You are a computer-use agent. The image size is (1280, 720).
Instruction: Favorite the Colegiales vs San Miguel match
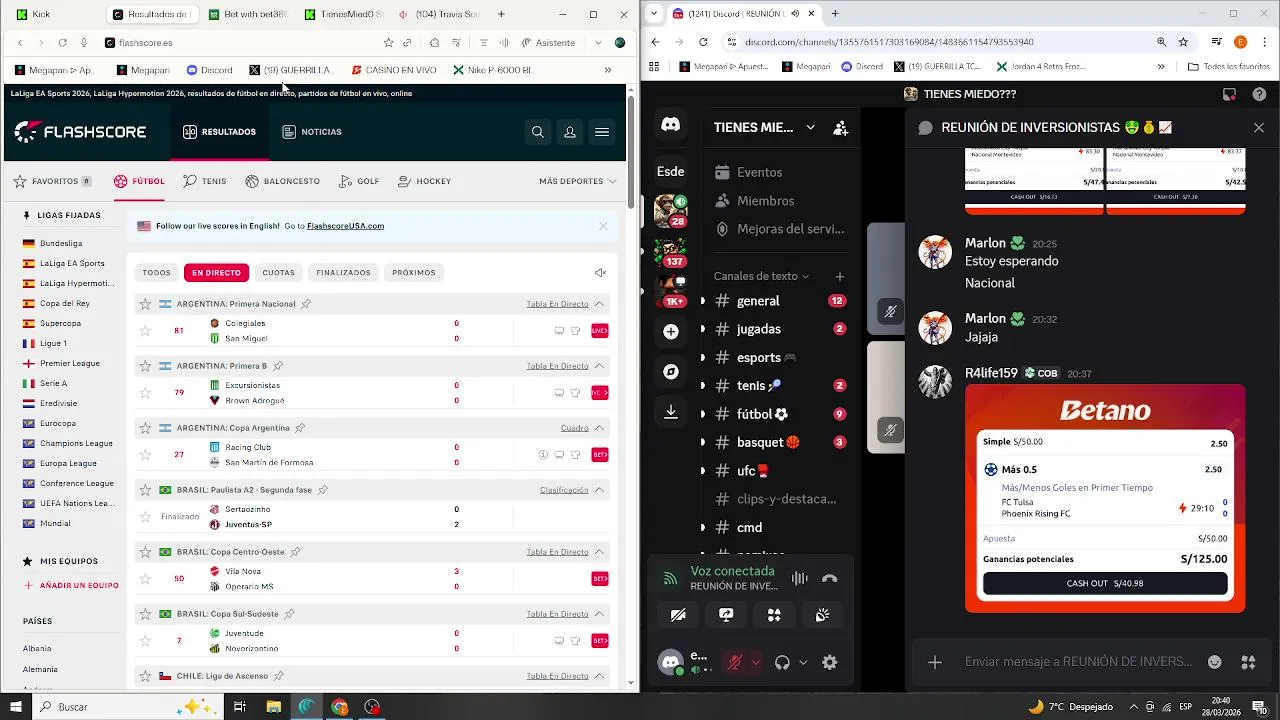(145, 331)
